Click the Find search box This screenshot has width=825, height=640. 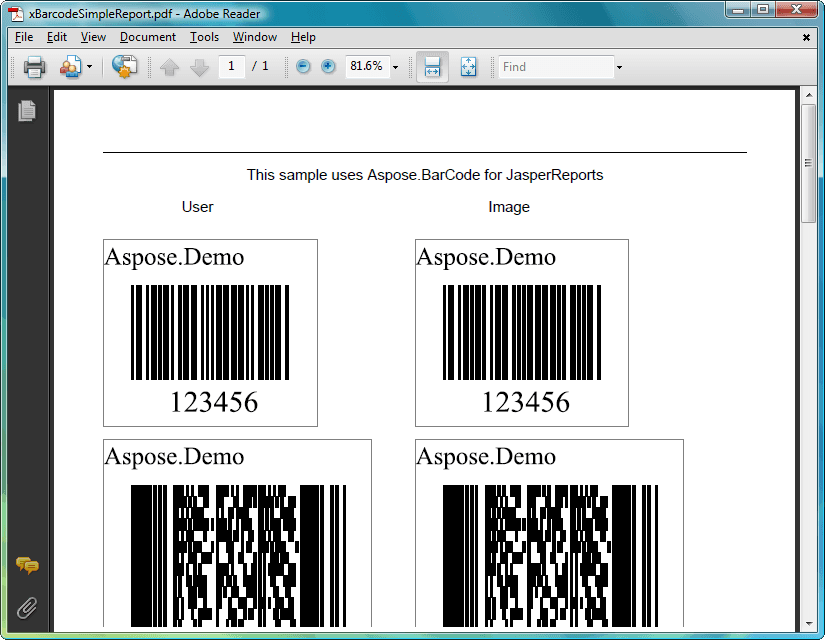[x=556, y=67]
